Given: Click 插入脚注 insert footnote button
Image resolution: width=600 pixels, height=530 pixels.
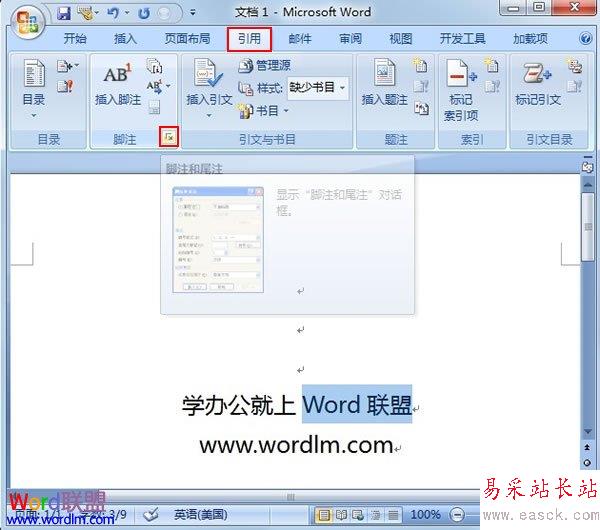Looking at the screenshot, I should point(118,84).
